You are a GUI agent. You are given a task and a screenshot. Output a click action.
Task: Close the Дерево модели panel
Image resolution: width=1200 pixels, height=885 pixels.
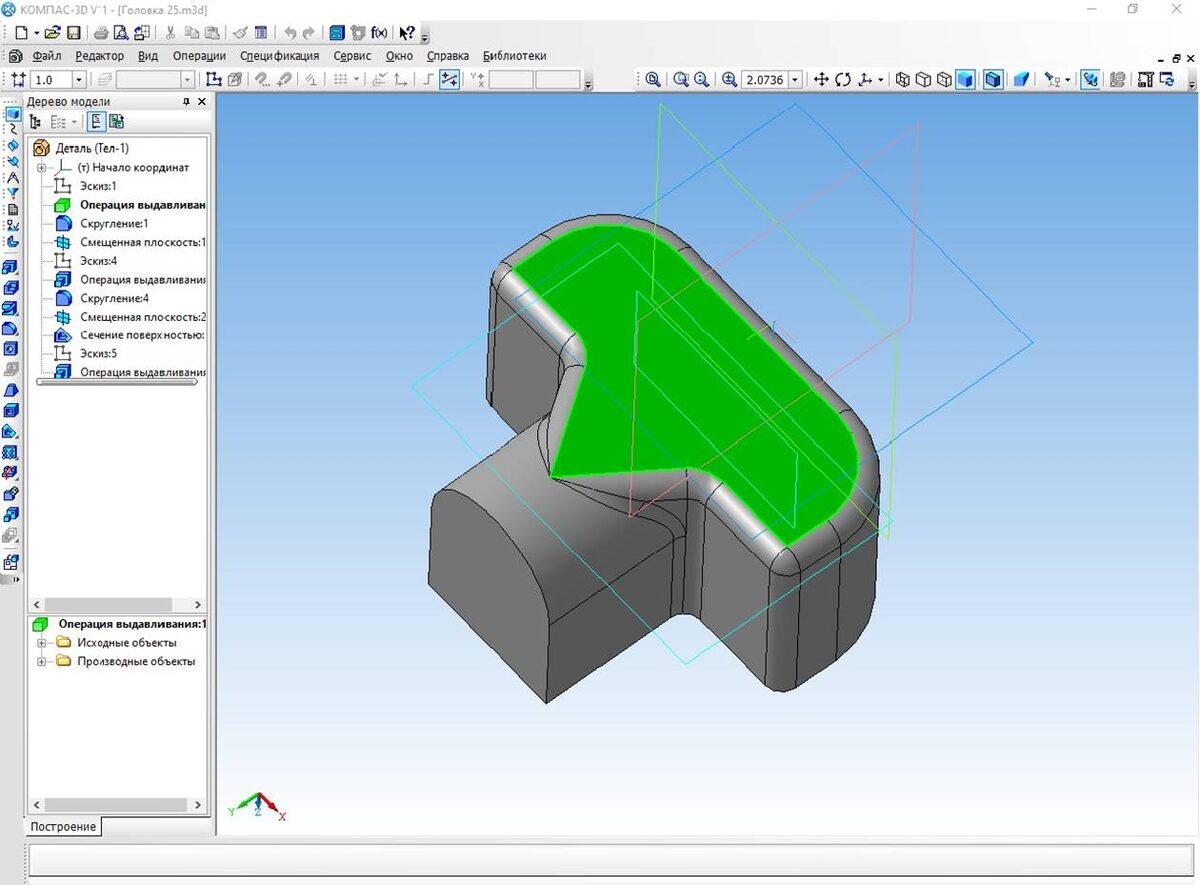click(x=201, y=101)
